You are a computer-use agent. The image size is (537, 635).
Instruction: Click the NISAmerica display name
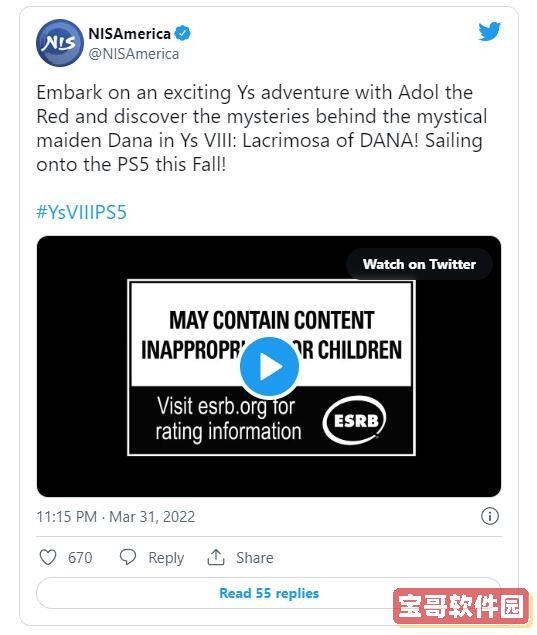click(x=130, y=34)
